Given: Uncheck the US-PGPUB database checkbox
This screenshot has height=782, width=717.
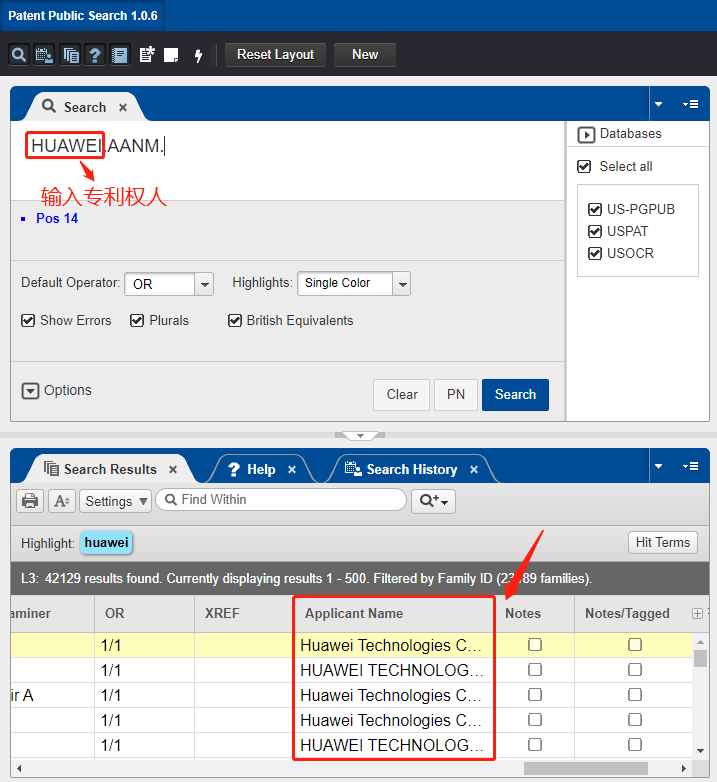Looking at the screenshot, I should pyautogui.click(x=595, y=209).
